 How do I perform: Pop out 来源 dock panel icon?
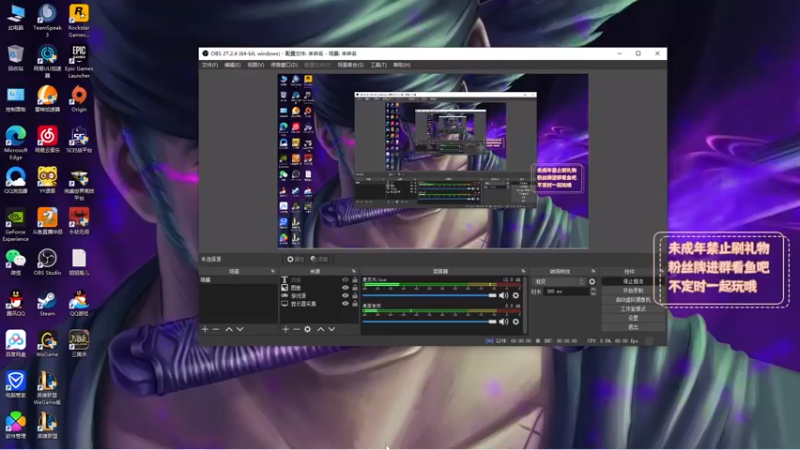[354, 271]
